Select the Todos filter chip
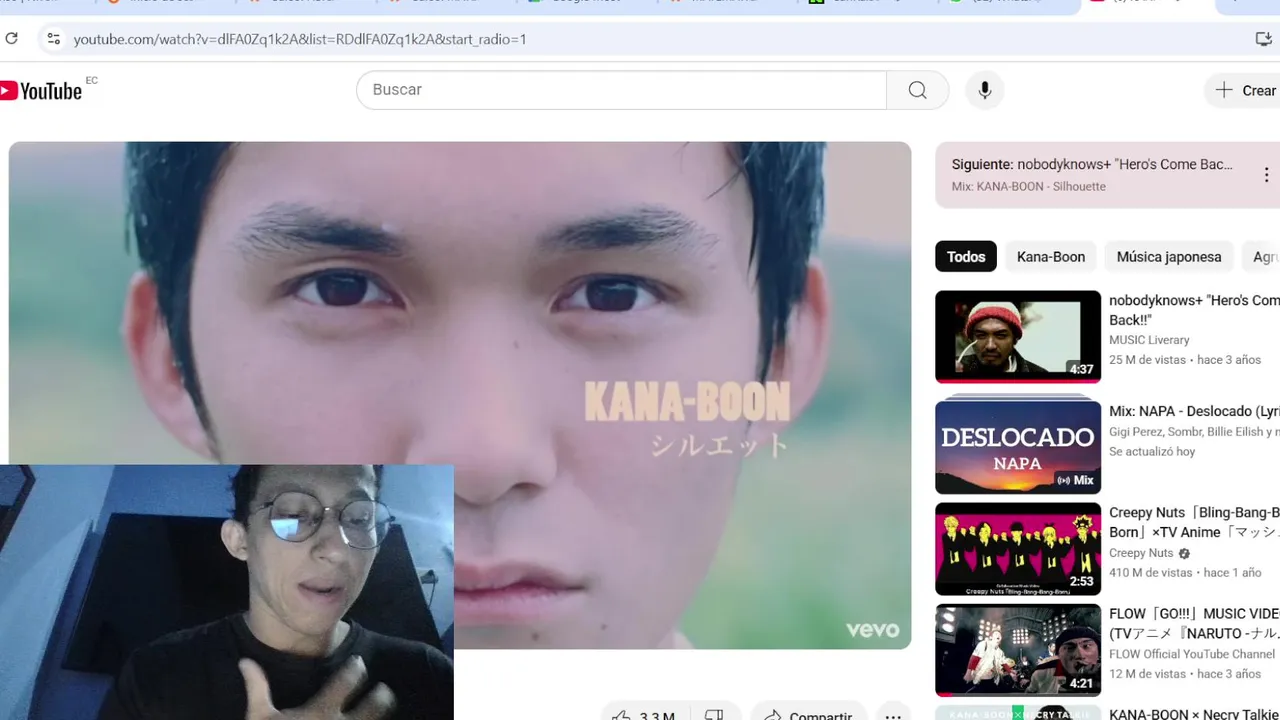 [965, 257]
